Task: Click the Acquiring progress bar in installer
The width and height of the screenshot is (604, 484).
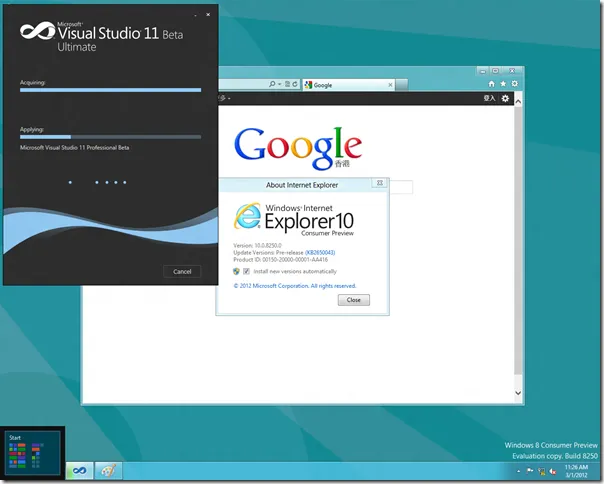Action: coord(111,90)
